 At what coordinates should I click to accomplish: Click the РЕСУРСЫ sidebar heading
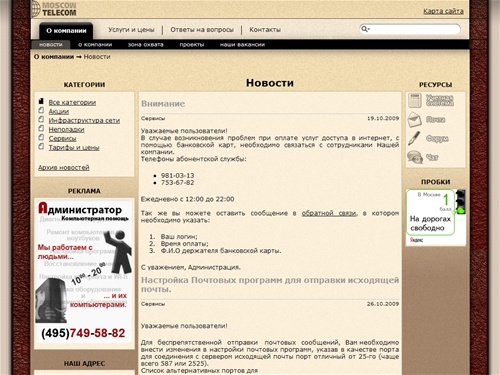coord(436,85)
